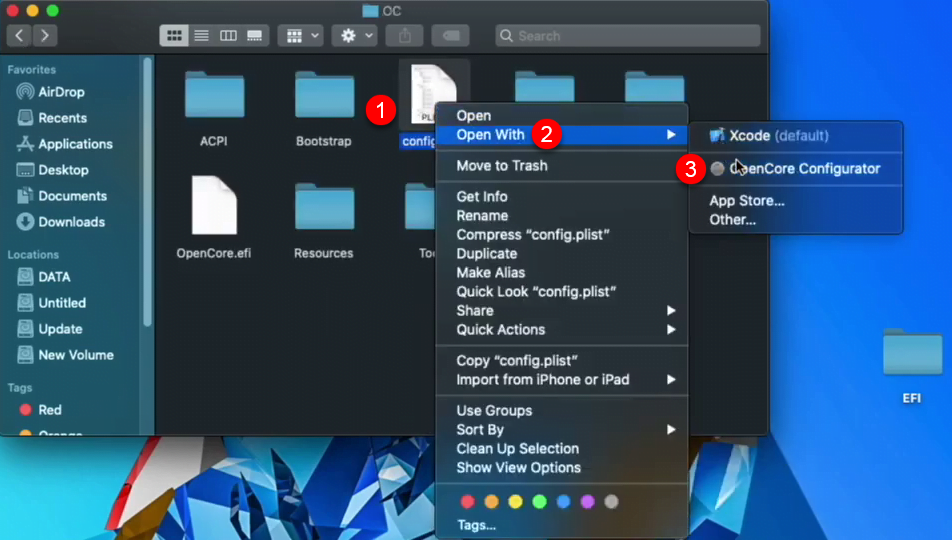Screen dimensions: 952x540
Task: Choose Quick Look "config.plist"
Action: click(x=562, y=292)
